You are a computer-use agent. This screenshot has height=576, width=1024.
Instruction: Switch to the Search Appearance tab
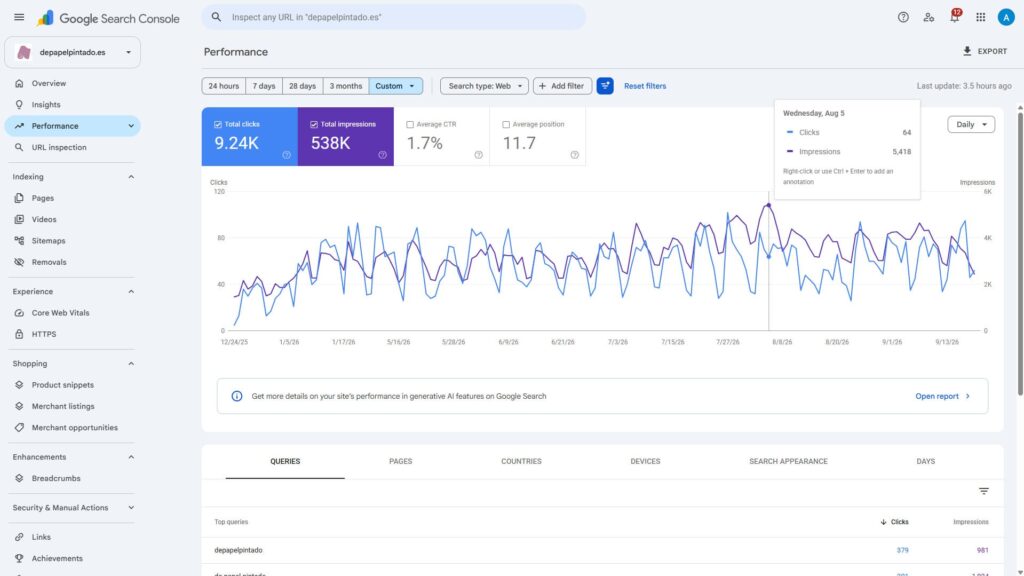coord(788,462)
